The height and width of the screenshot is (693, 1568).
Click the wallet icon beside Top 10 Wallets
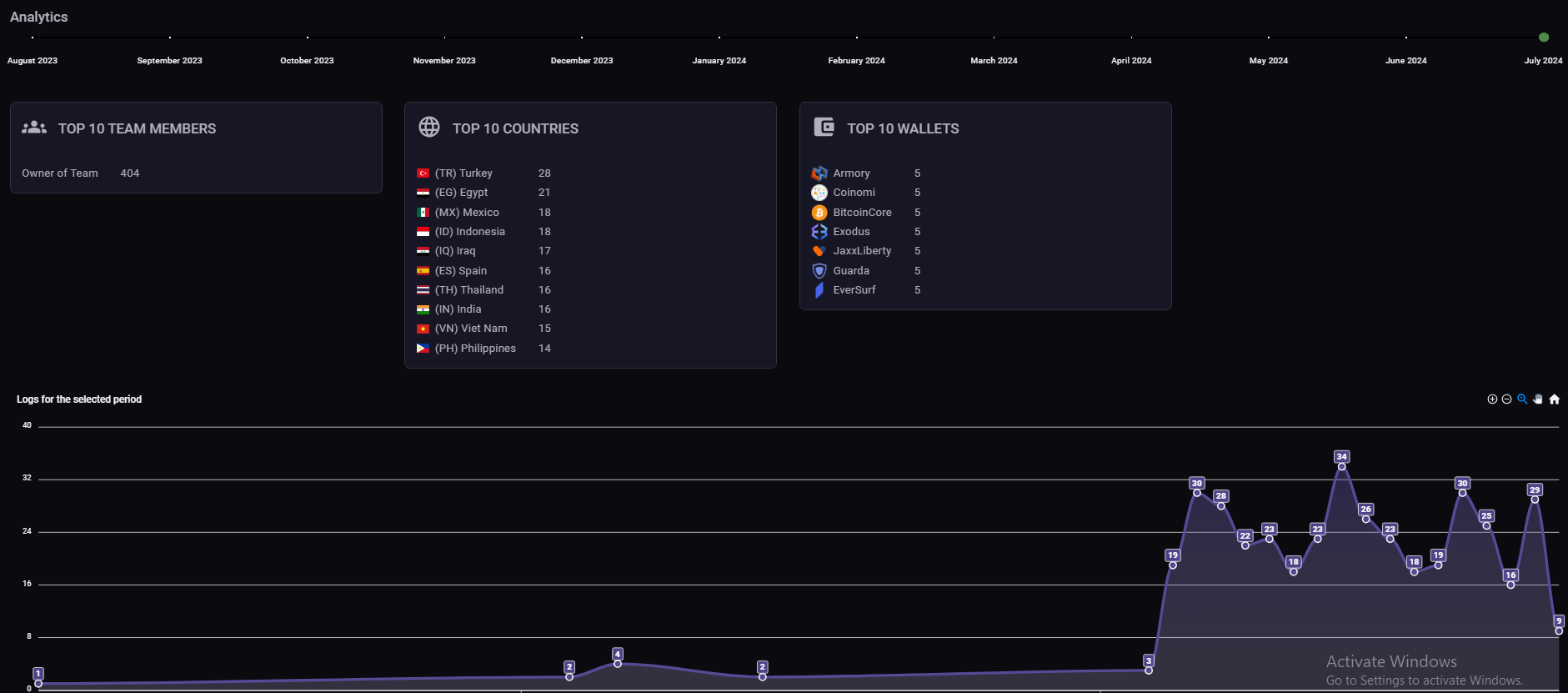click(x=824, y=127)
